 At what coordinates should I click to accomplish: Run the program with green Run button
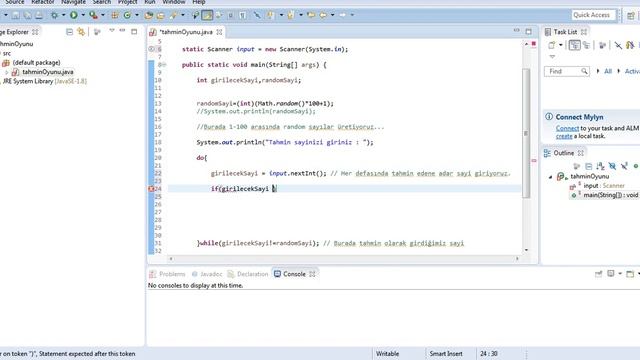[73, 15]
